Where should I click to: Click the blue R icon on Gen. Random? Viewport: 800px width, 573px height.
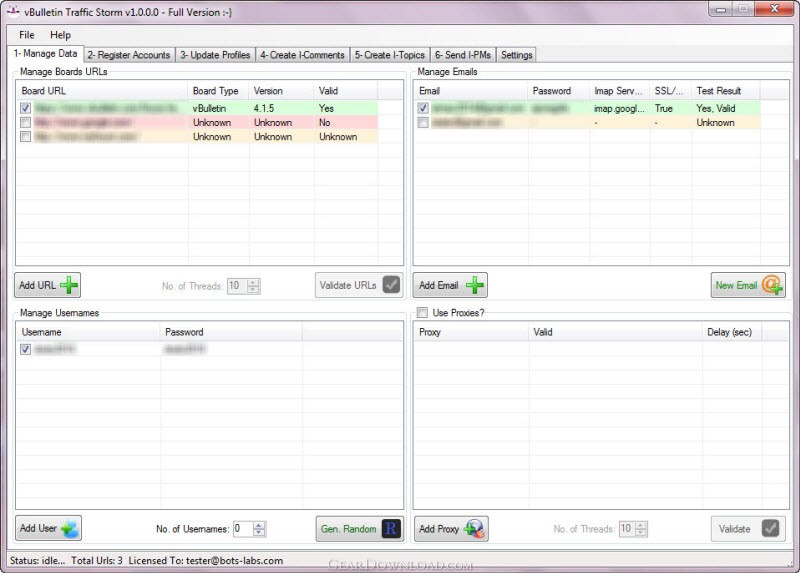click(x=391, y=529)
